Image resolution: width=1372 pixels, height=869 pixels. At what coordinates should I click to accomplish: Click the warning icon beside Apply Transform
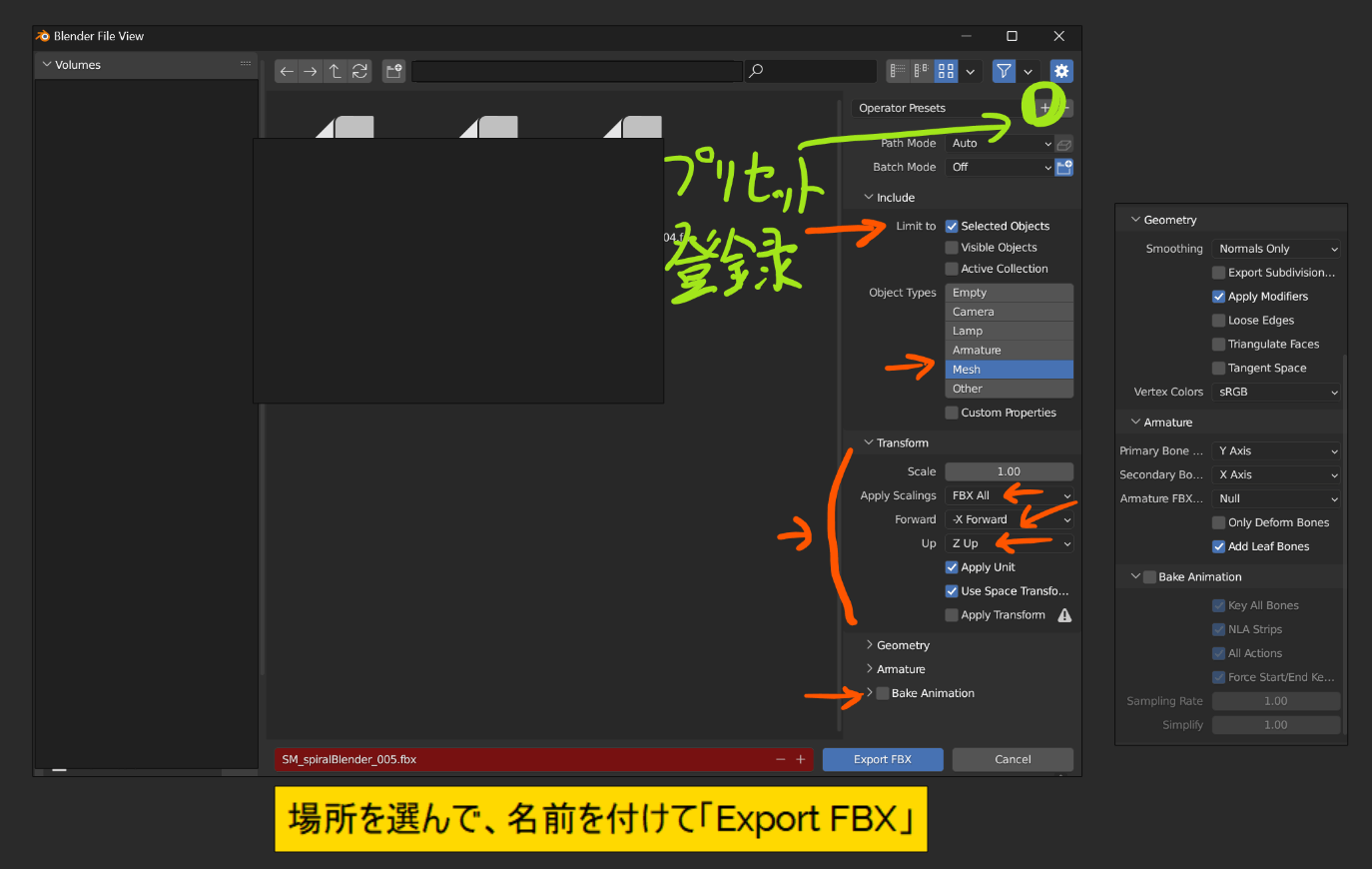pyautogui.click(x=1064, y=615)
